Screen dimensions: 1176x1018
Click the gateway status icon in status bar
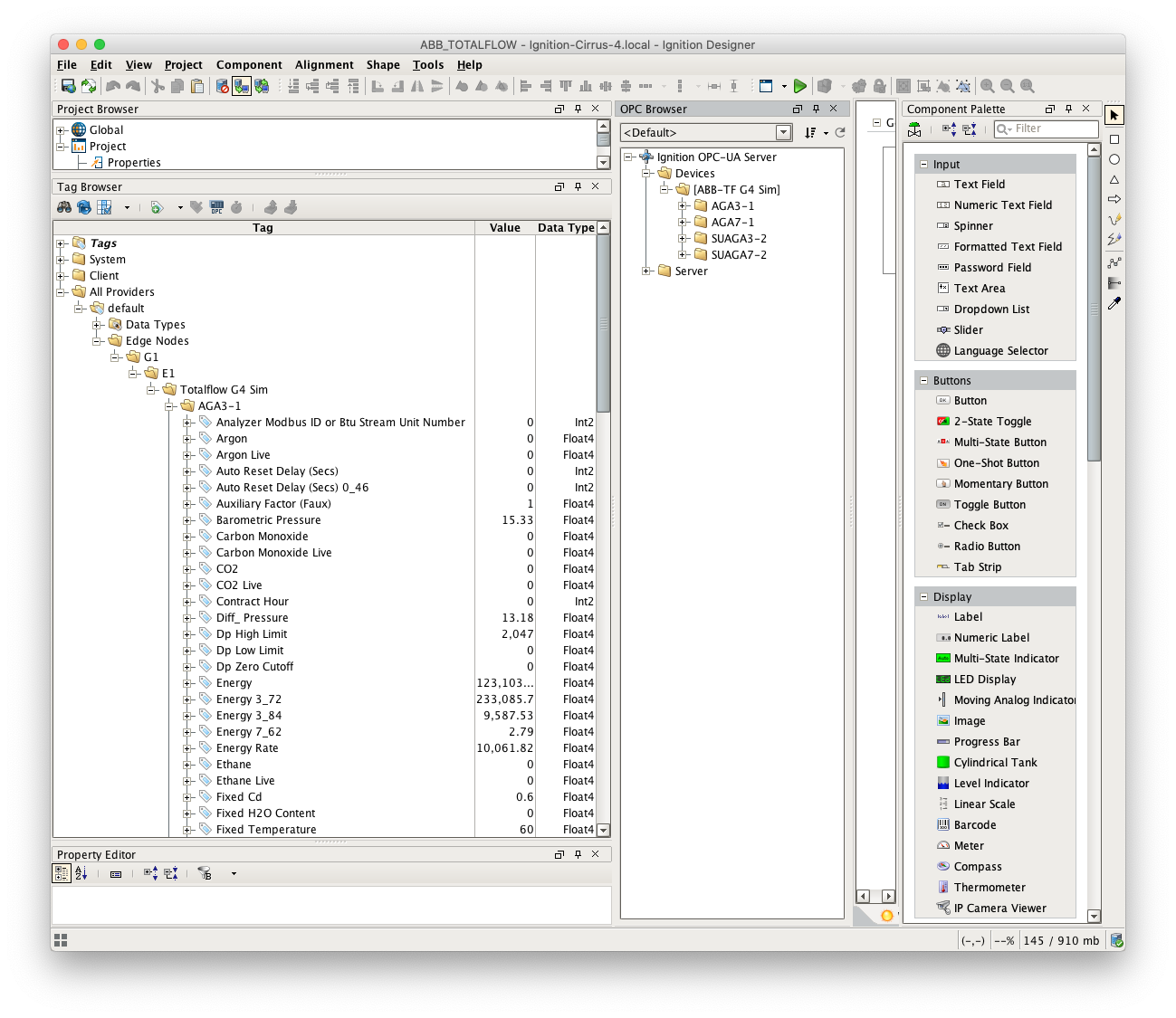pyautogui.click(x=1117, y=940)
